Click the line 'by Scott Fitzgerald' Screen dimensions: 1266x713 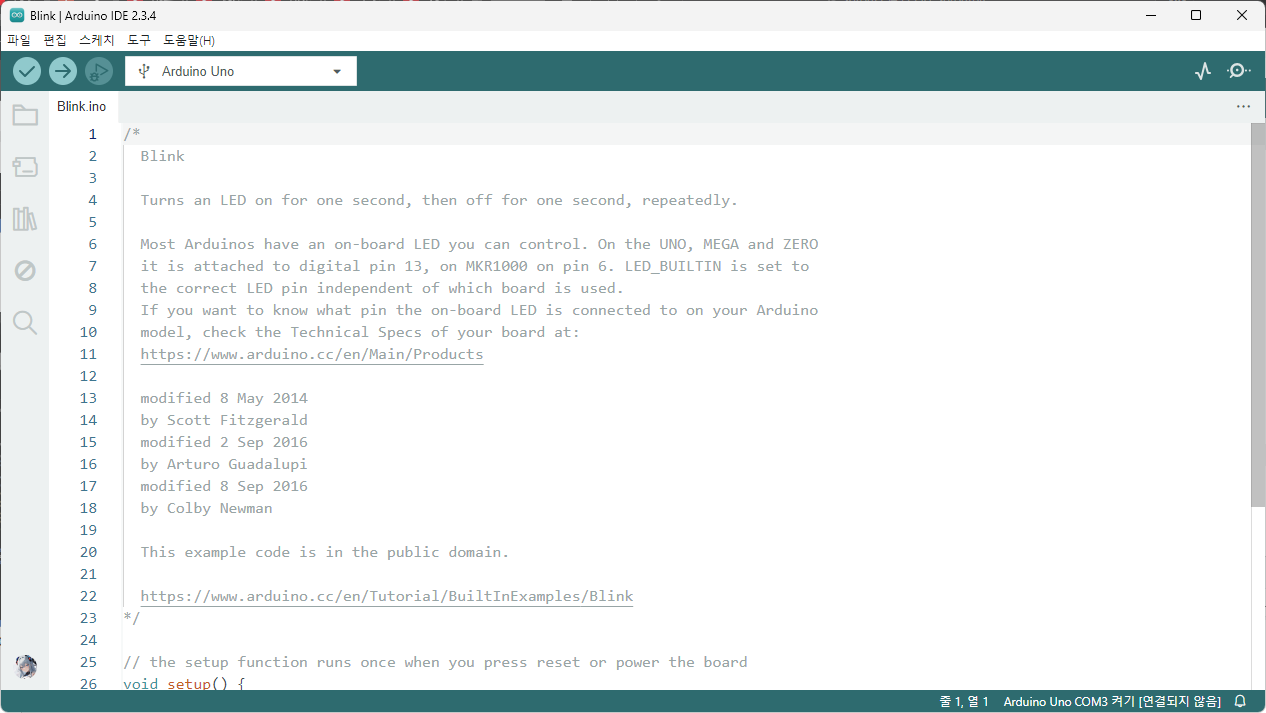coord(224,420)
